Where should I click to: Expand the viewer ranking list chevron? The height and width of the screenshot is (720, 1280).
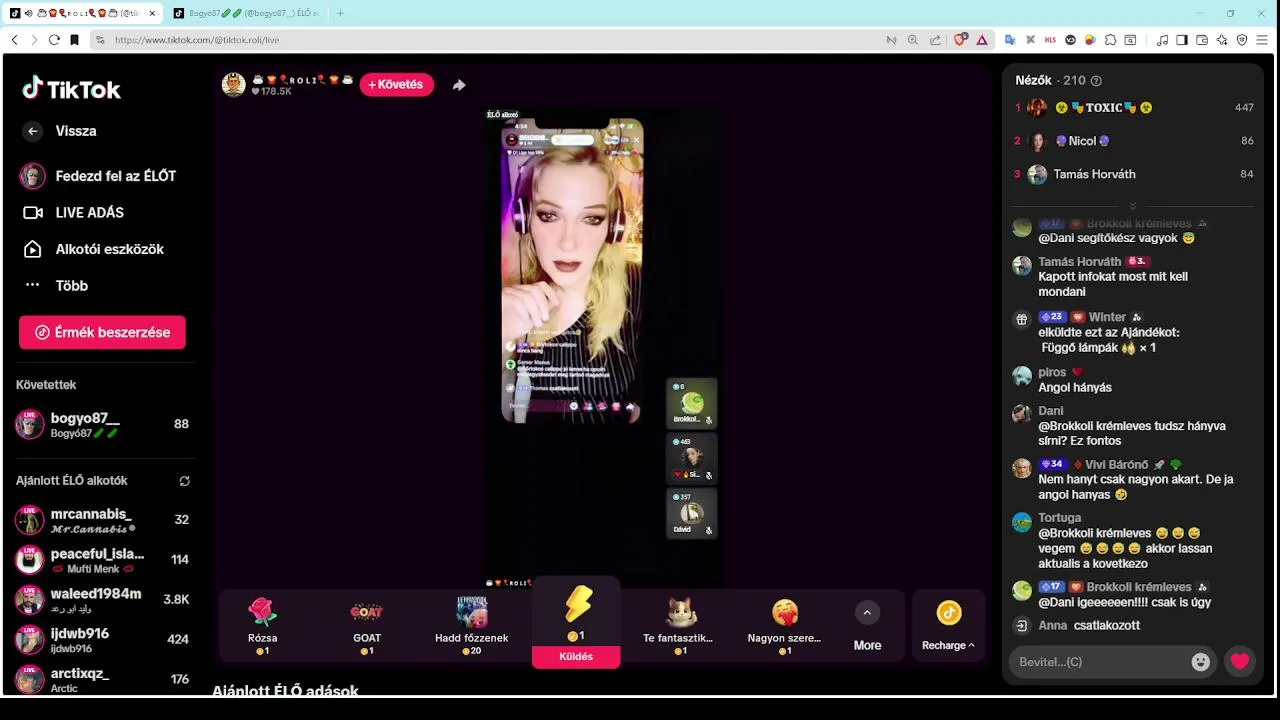click(x=1133, y=206)
